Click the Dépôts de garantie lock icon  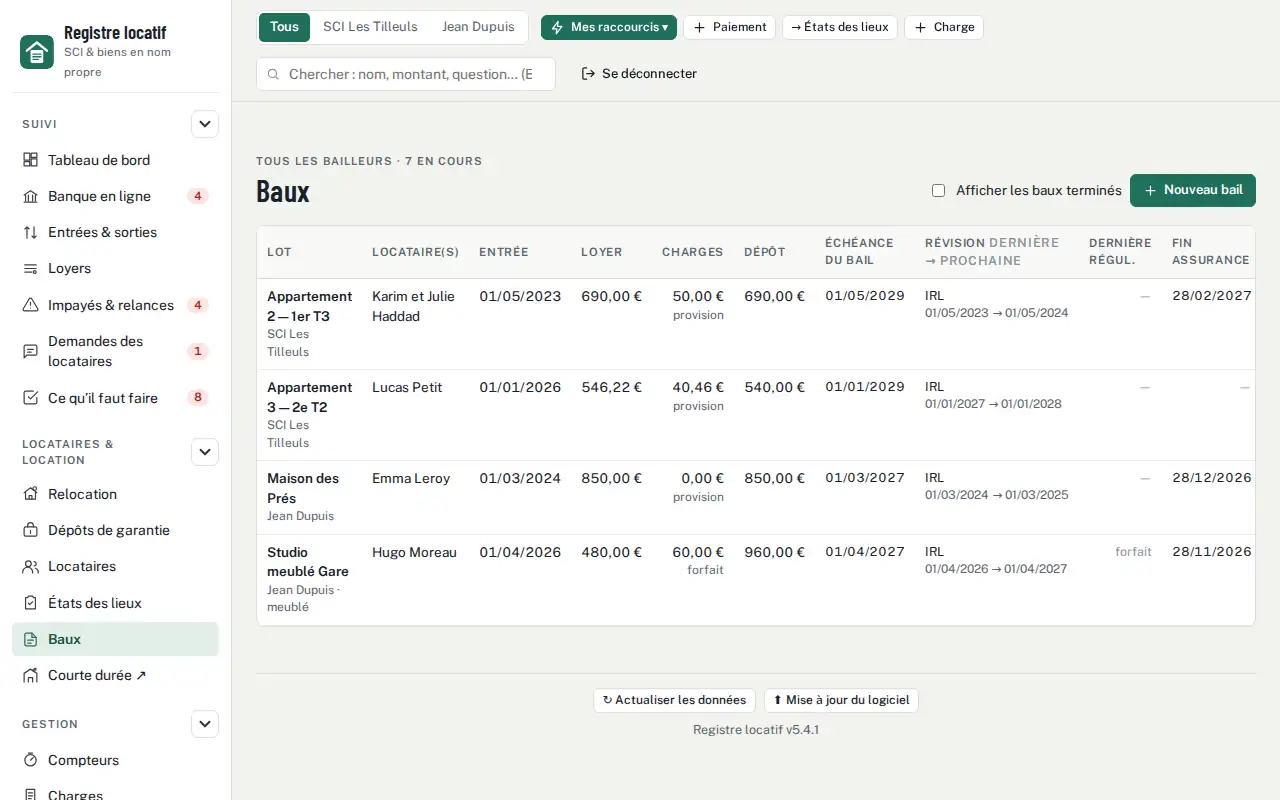(30, 530)
